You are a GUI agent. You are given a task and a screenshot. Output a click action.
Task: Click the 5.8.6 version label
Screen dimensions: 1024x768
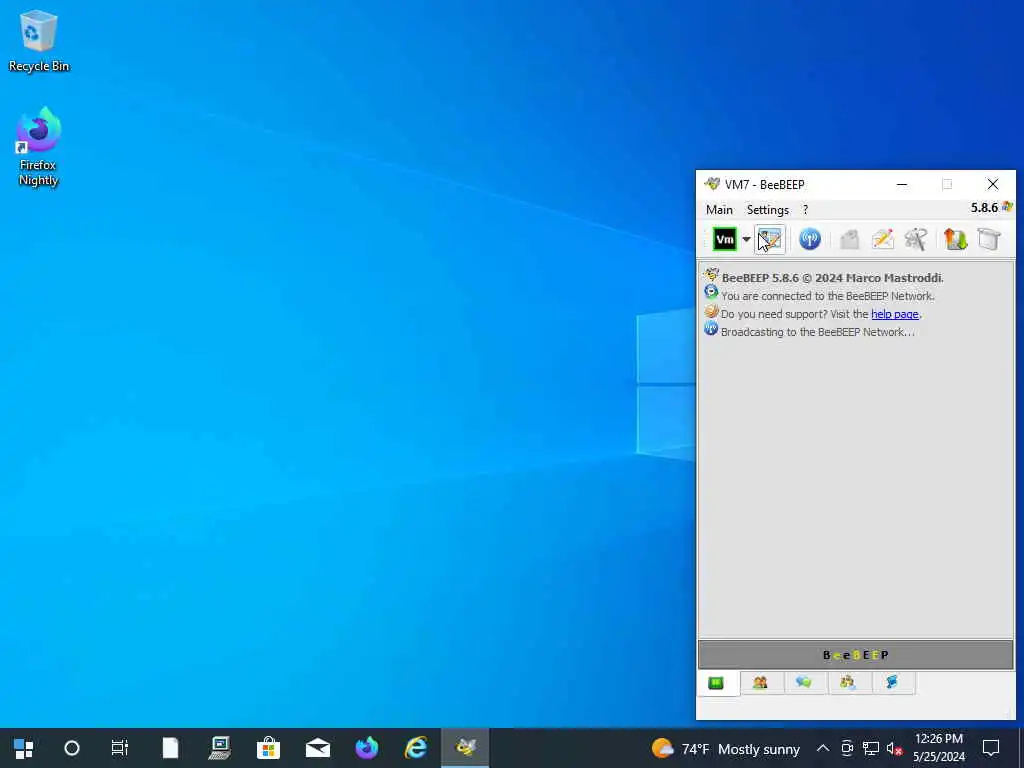984,208
